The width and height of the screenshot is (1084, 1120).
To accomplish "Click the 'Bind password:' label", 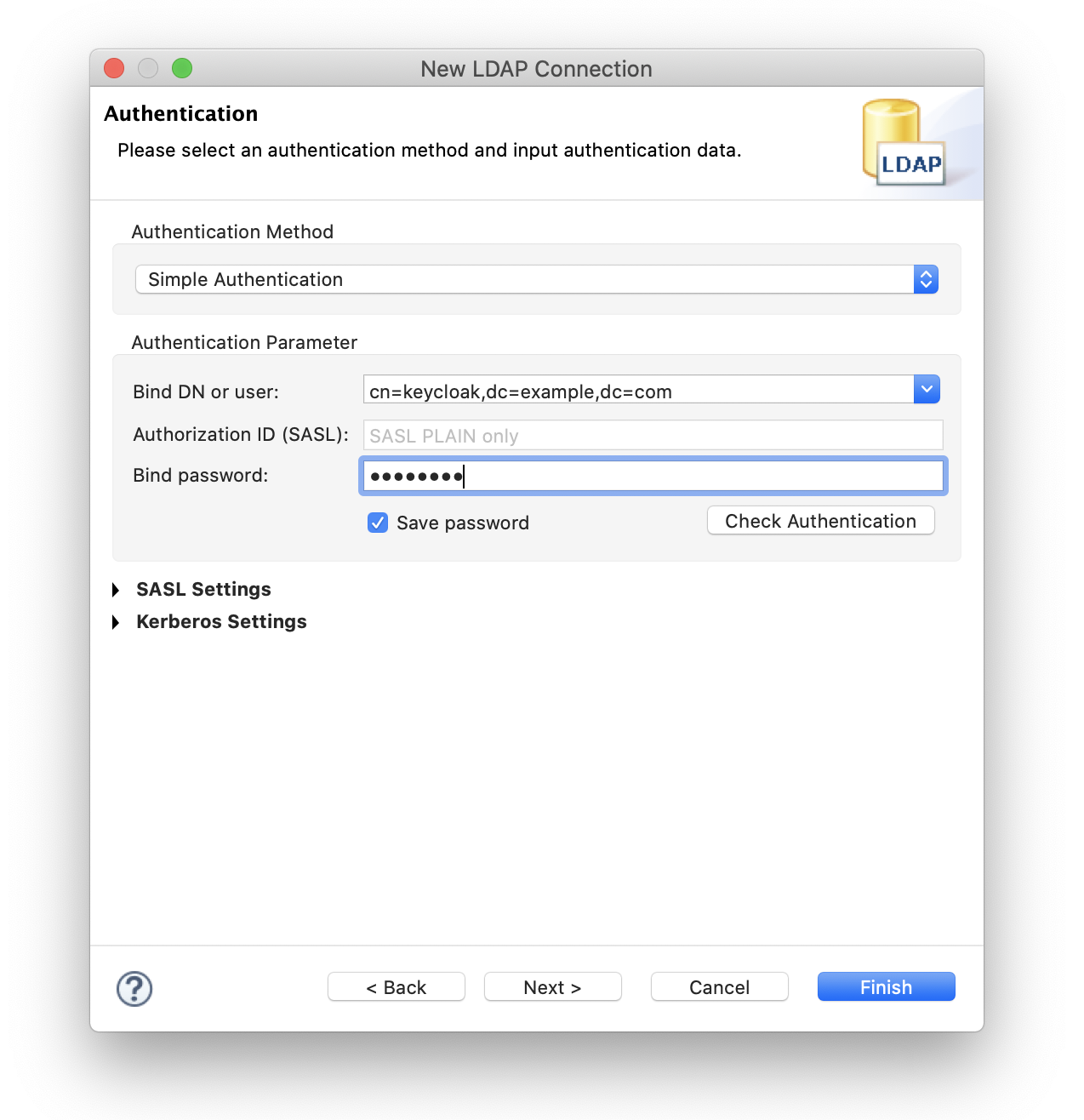I will tap(201, 476).
